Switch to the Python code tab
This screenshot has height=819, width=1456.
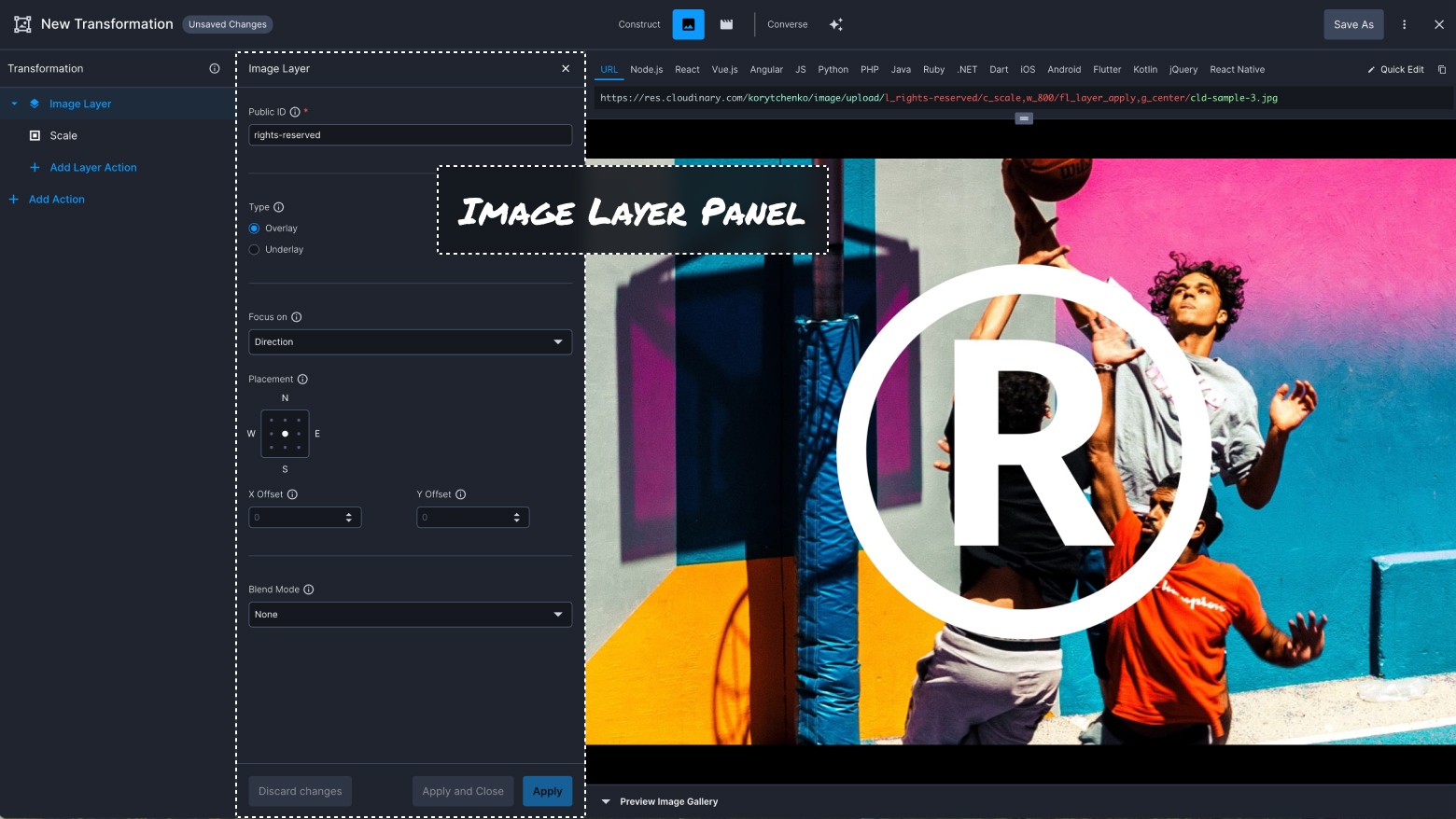pyautogui.click(x=833, y=69)
